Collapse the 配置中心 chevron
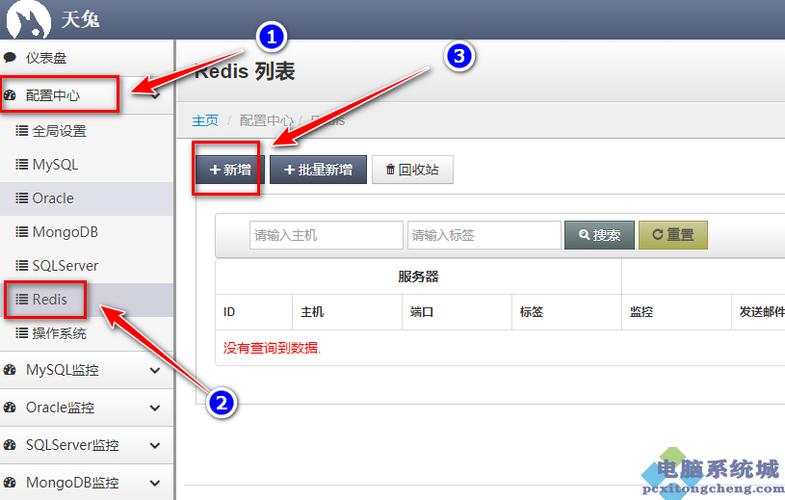 pos(156,95)
